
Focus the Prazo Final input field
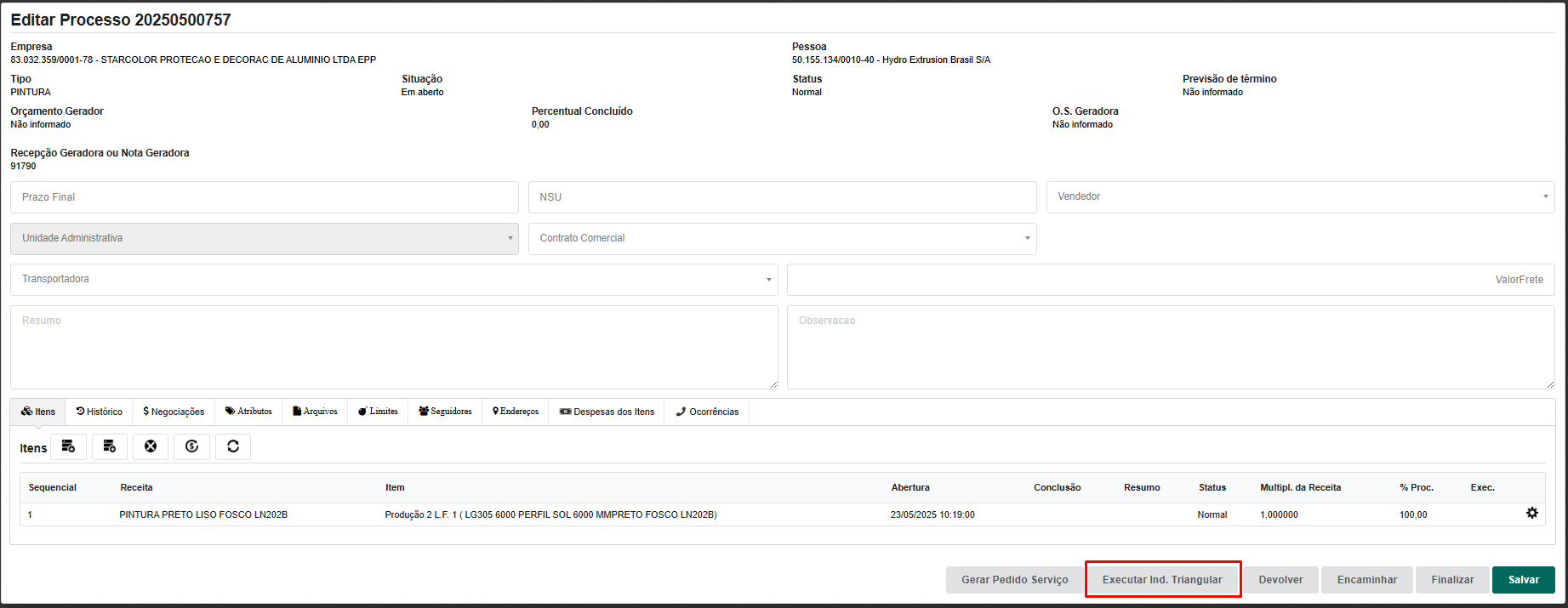point(264,196)
